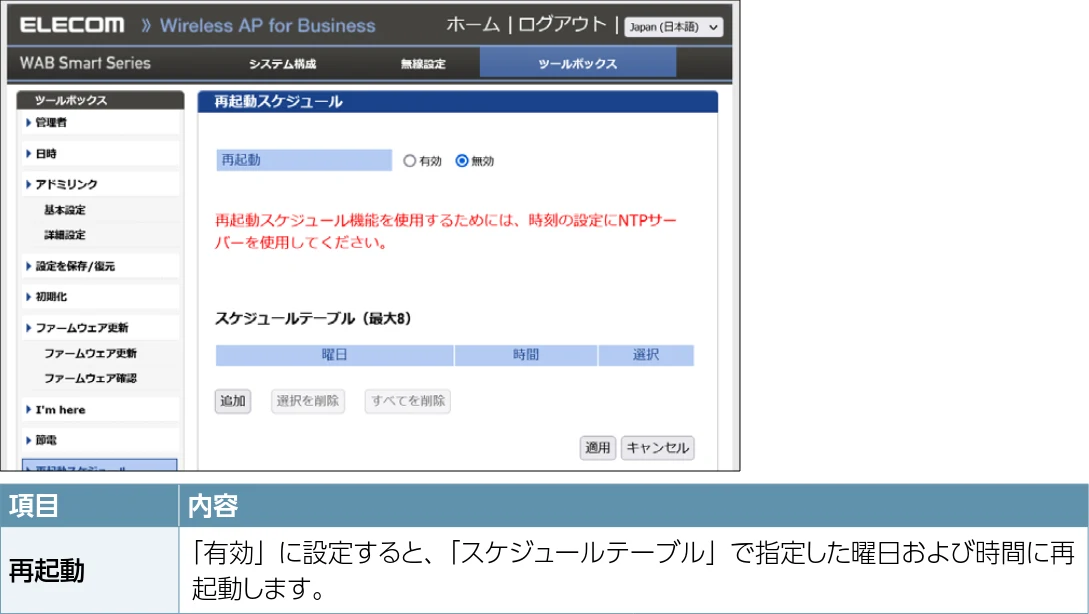Open 詳細設定 under アドミリンク
This screenshot has width=1089, height=614.
point(65,235)
